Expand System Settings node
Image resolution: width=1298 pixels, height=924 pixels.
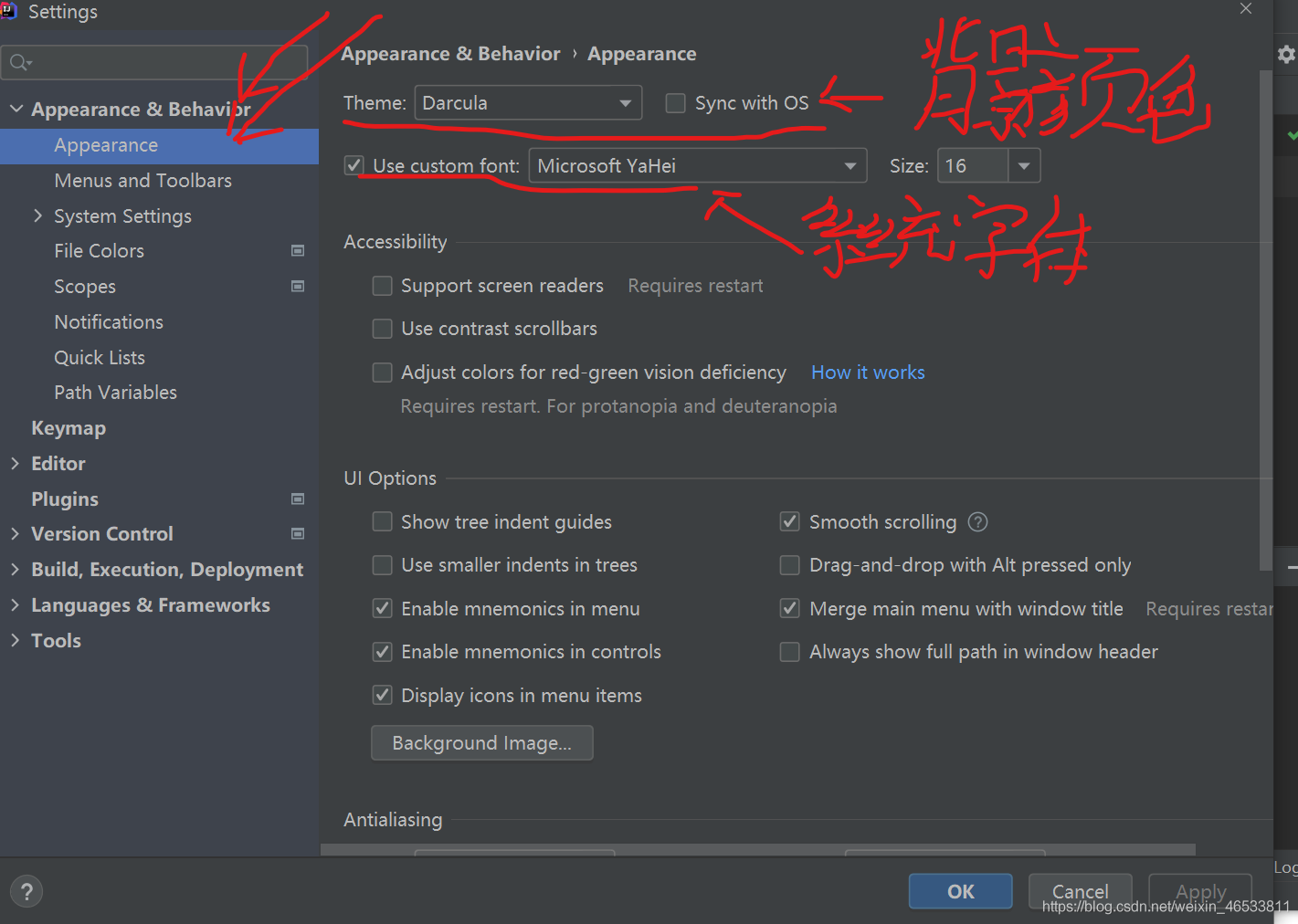38,215
